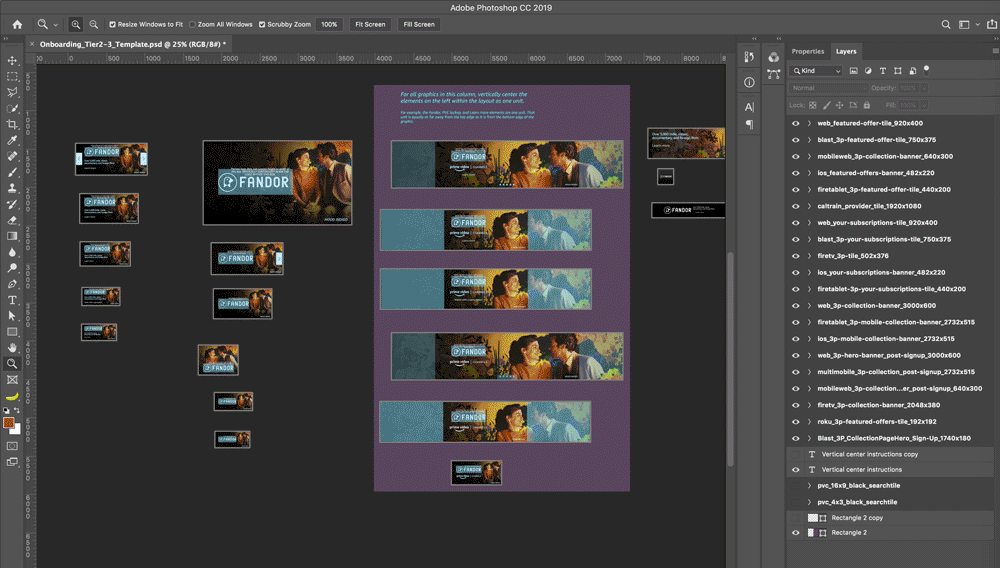This screenshot has width=1000, height=568.
Task: Select the Eyedropper tool
Action: (12, 140)
